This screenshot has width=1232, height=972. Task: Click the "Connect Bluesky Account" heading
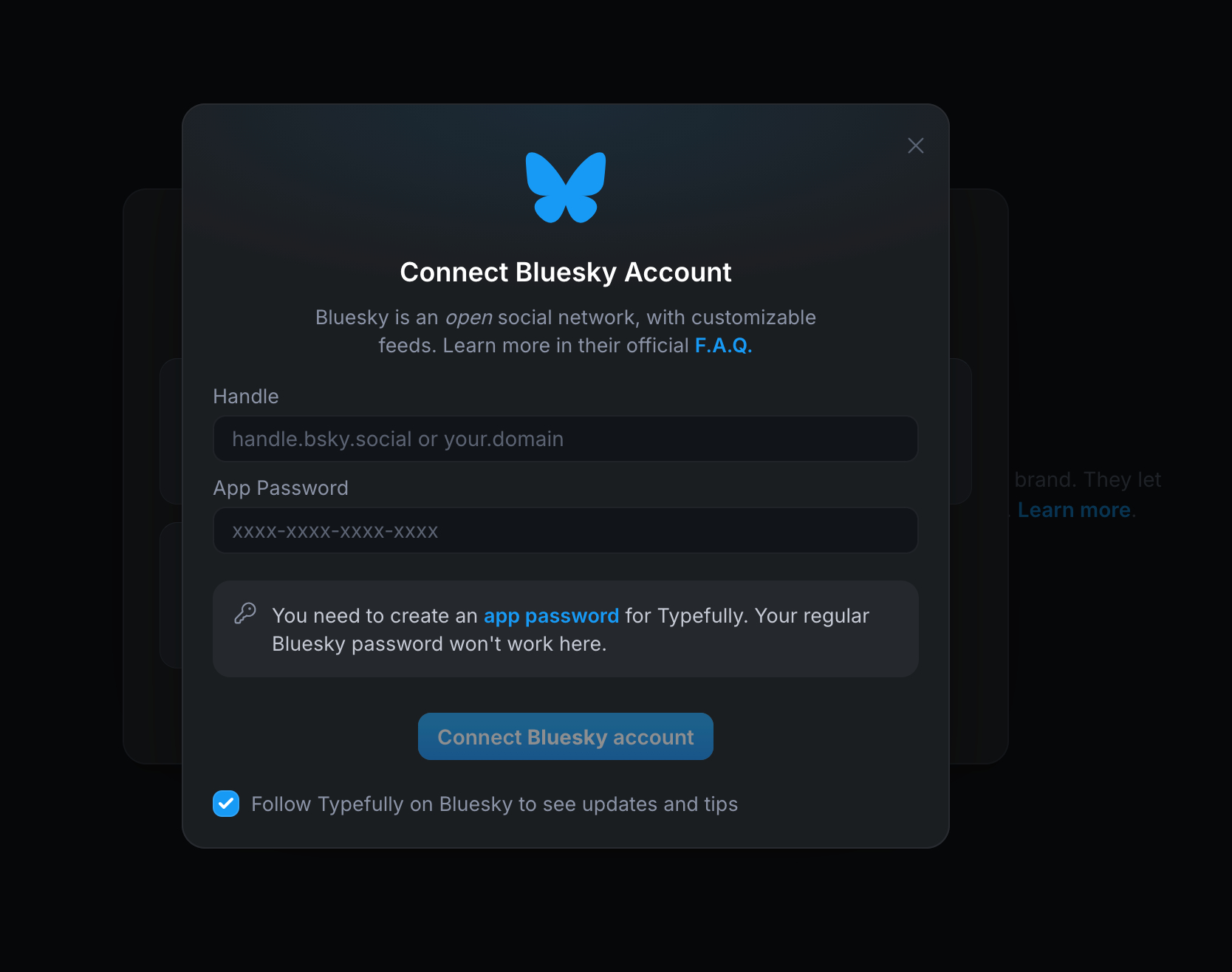[566, 273]
